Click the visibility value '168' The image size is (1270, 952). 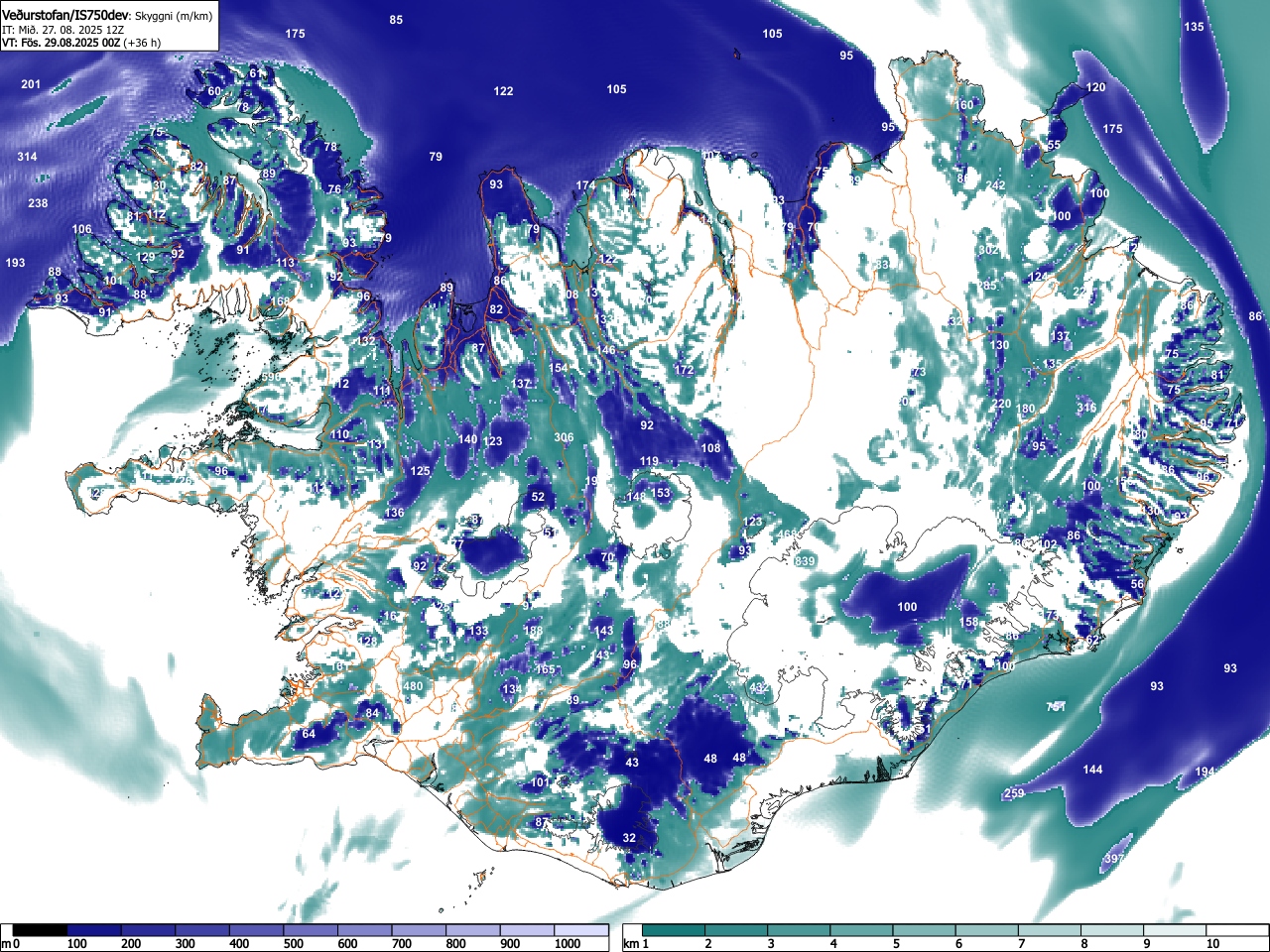281,301
